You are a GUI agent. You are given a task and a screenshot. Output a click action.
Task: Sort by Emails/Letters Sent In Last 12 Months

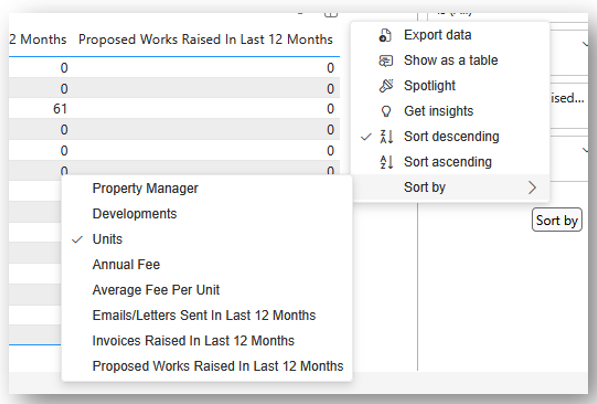[207, 315]
